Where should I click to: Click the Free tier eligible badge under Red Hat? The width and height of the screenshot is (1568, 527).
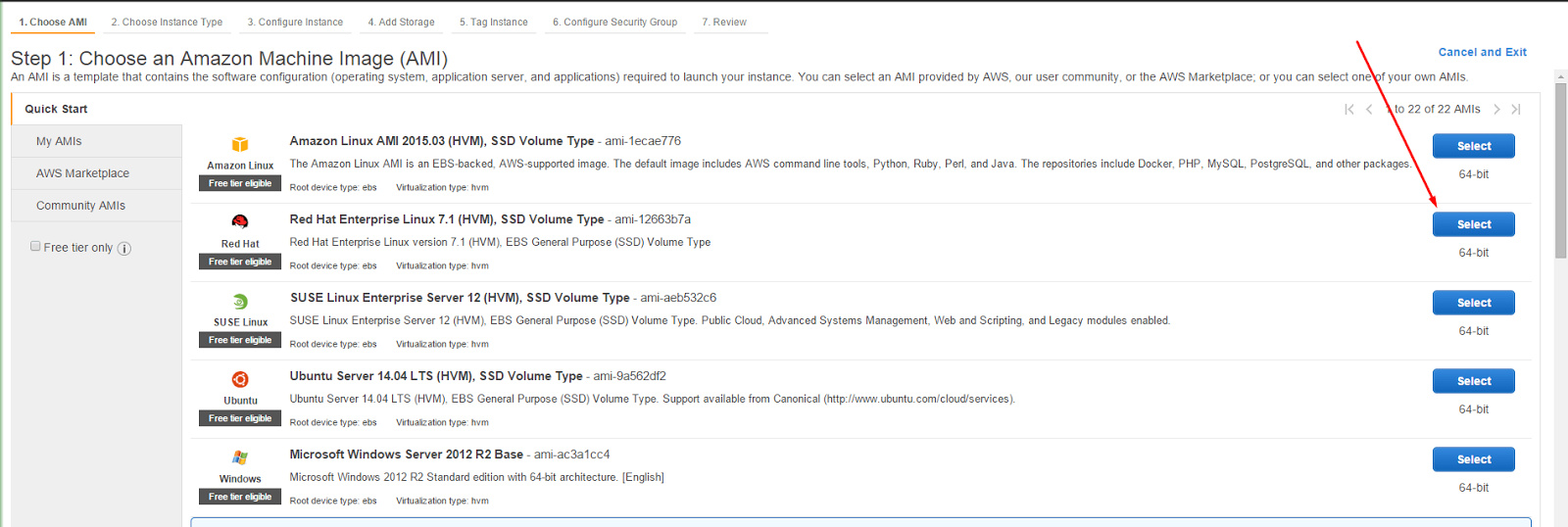tap(240, 262)
